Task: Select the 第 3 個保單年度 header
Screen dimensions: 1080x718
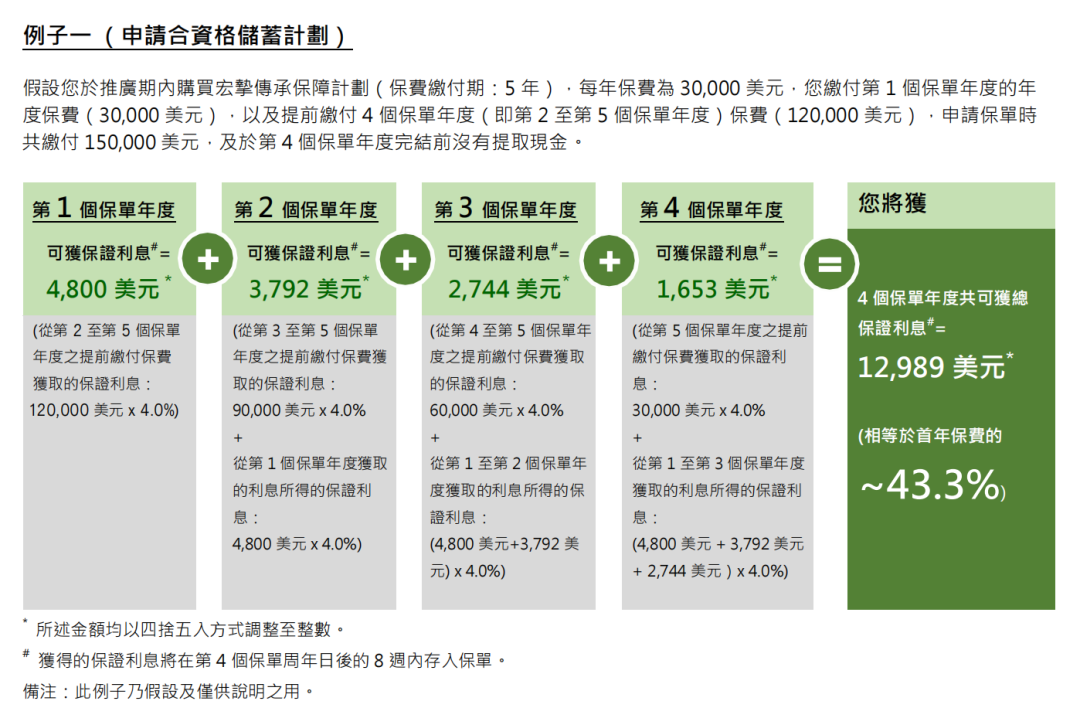Action: 506,208
